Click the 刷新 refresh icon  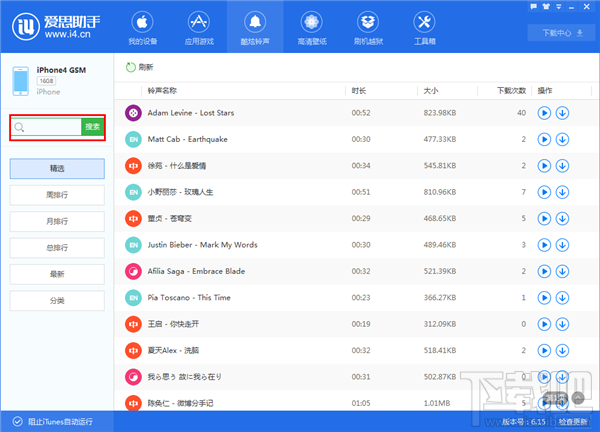130,67
